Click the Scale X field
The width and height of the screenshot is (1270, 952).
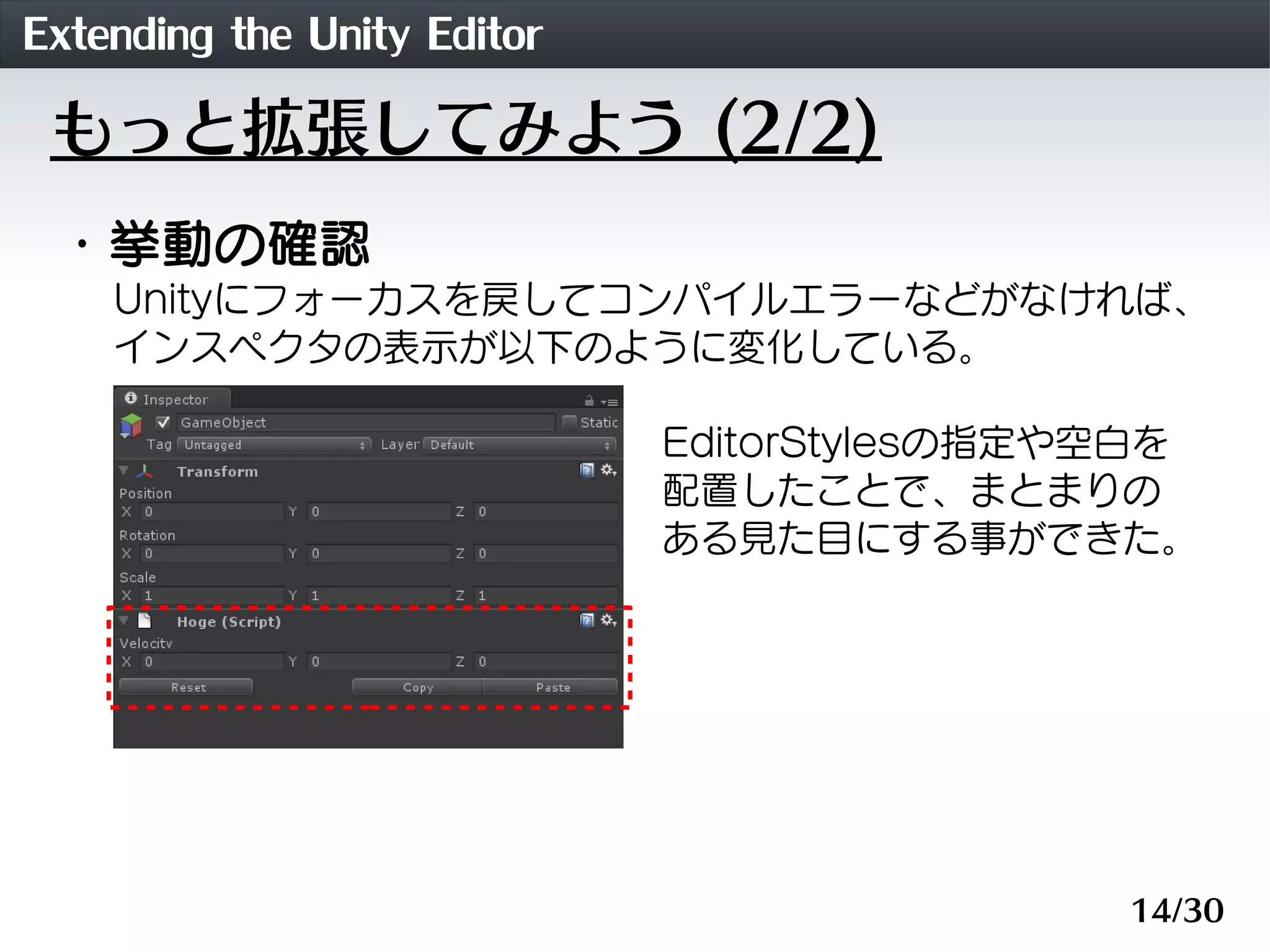(x=212, y=595)
